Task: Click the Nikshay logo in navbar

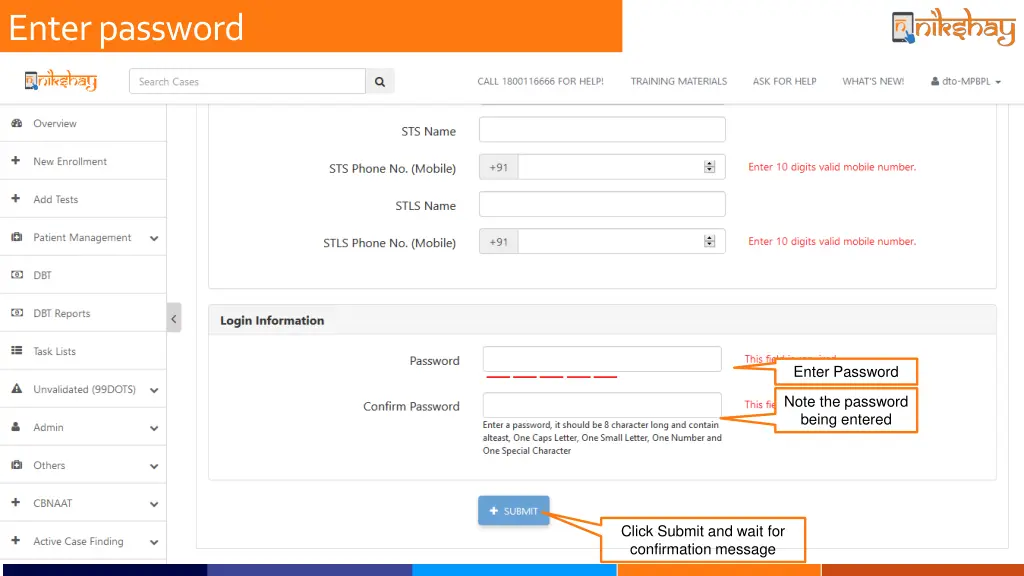Action: click(x=61, y=81)
